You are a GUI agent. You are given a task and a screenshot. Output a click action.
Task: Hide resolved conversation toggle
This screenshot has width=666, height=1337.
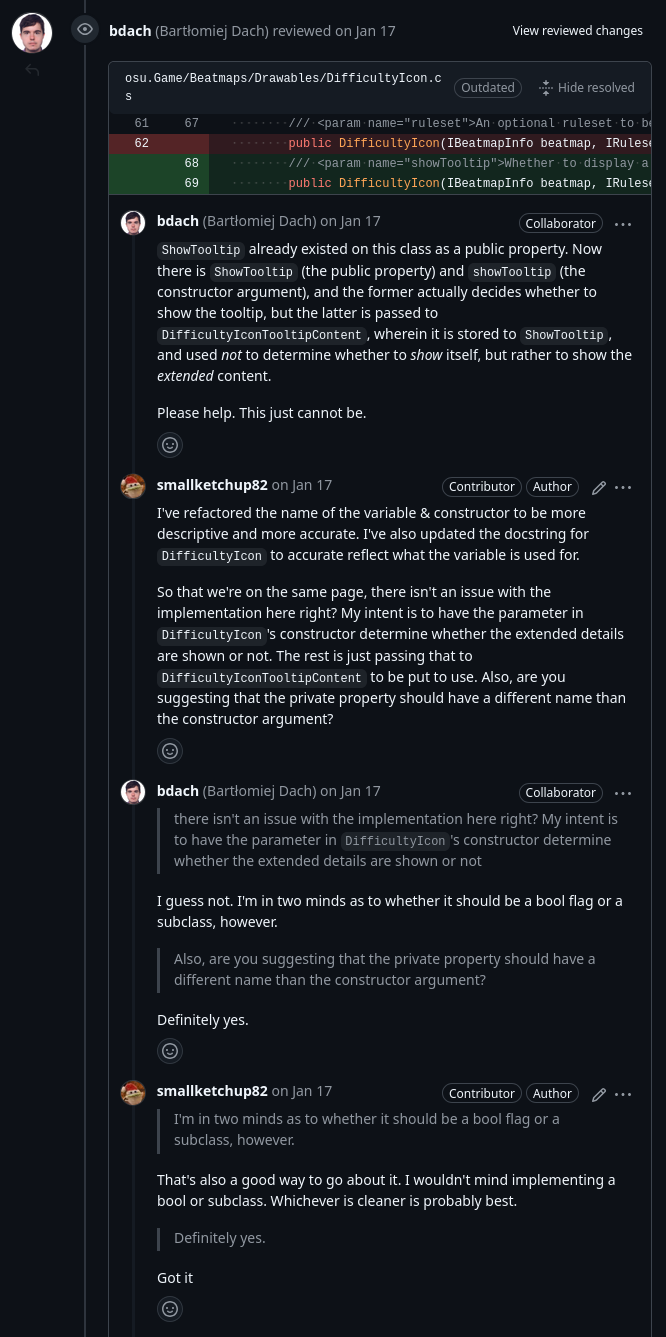[586, 88]
